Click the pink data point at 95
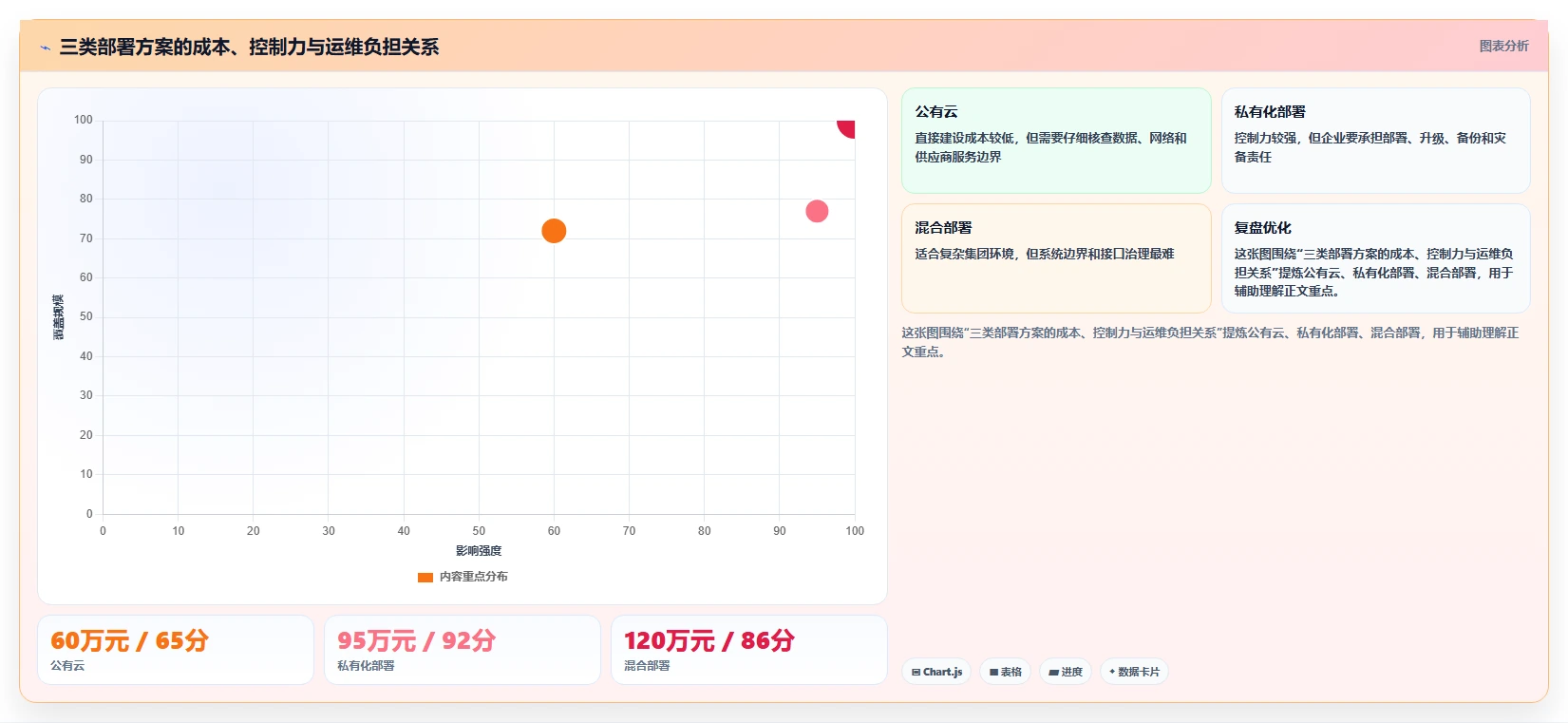Viewport: 1568px width, 723px height. pyautogui.click(x=817, y=211)
